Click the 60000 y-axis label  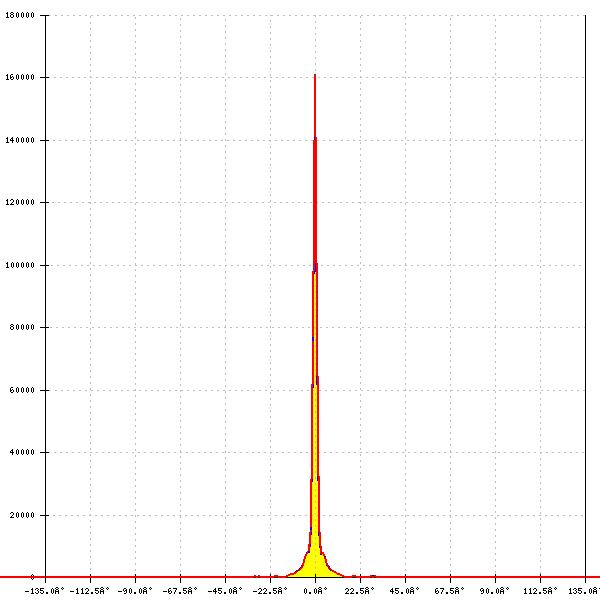pos(22,390)
